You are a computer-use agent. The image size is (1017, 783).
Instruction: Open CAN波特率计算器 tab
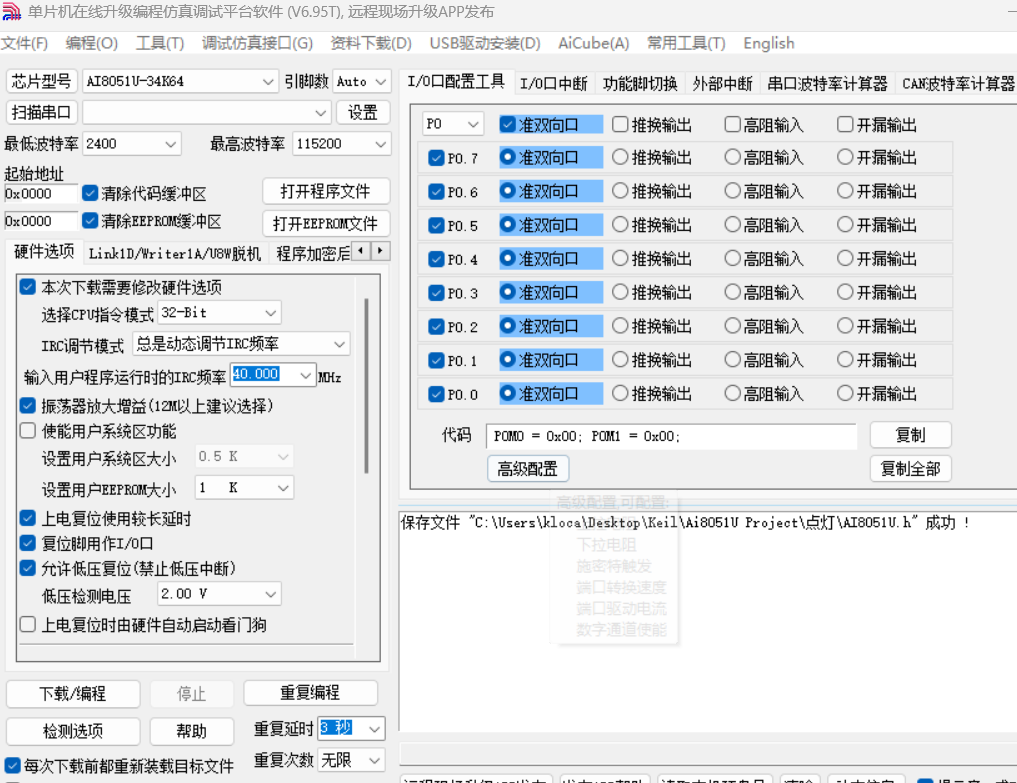point(958,84)
